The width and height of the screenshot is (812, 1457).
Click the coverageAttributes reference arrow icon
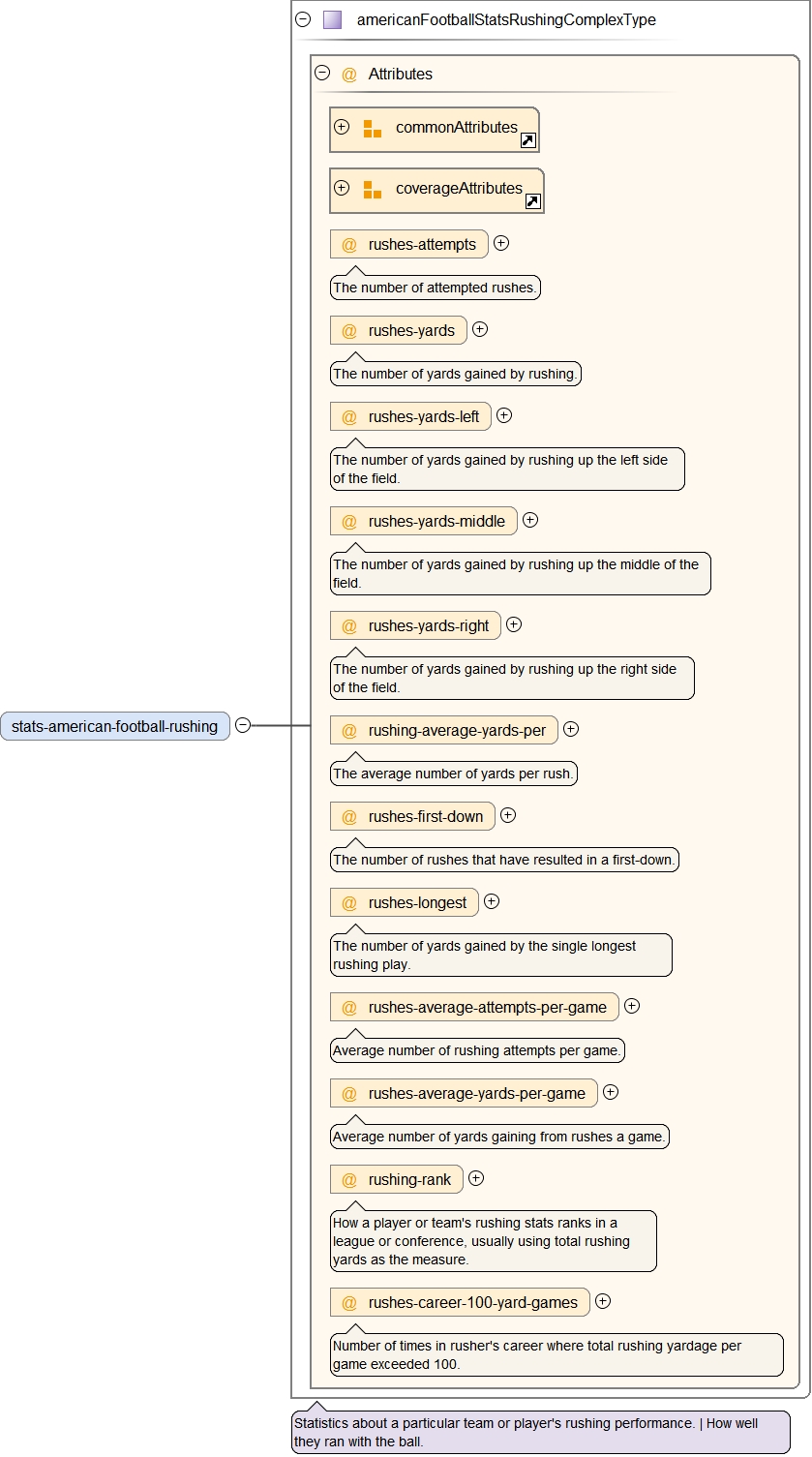[532, 201]
